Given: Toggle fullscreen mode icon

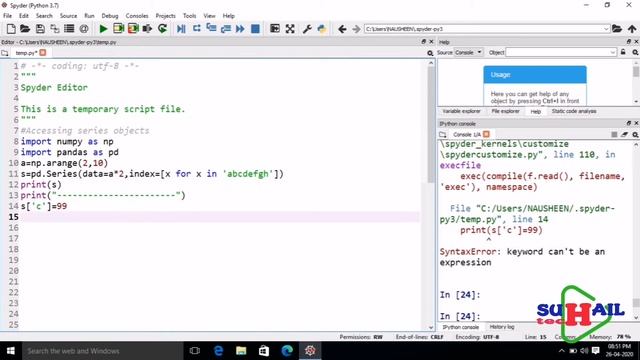Looking at the screenshot, I should [290, 29].
